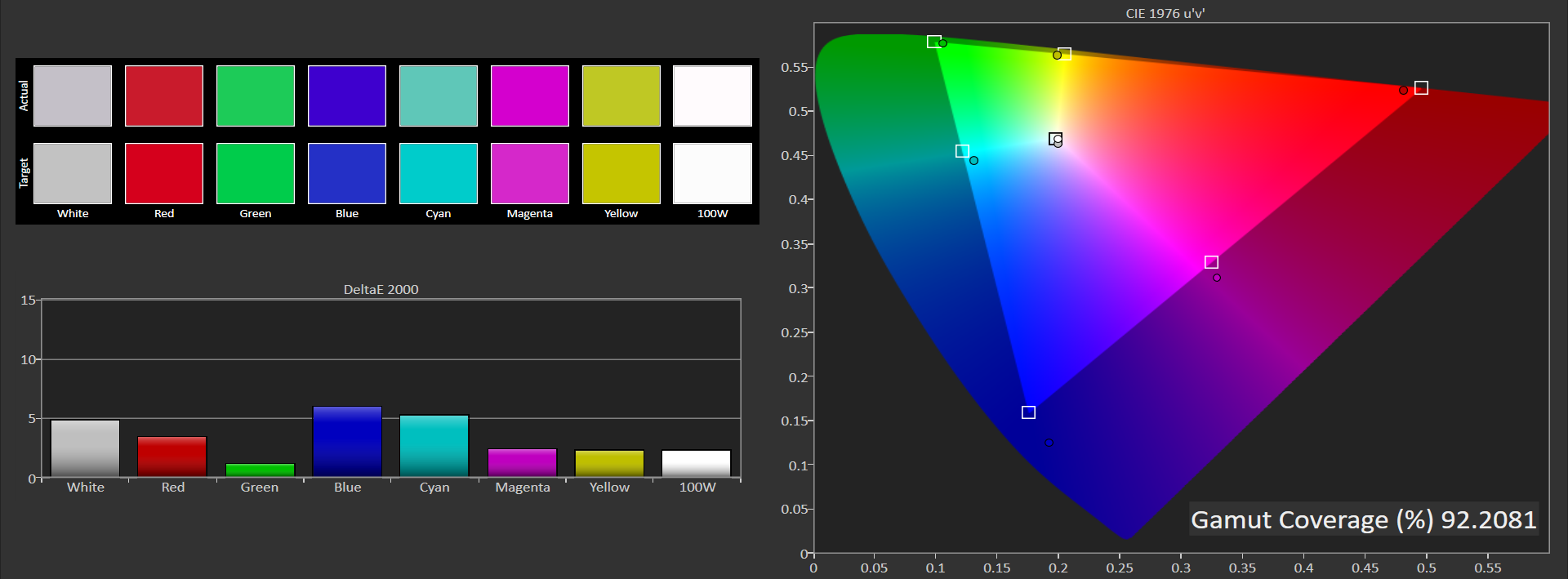Click the Green bar in DeltaE chart
Image resolution: width=1568 pixels, height=579 pixels.
click(x=260, y=470)
